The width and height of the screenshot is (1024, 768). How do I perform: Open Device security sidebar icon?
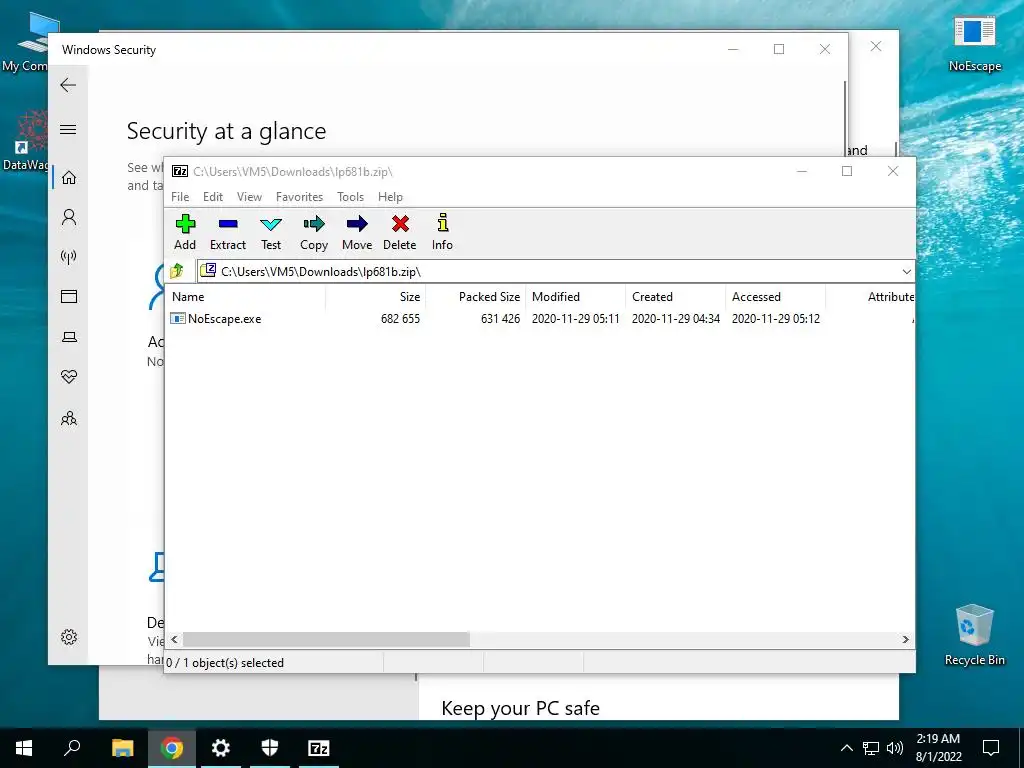[69, 337]
